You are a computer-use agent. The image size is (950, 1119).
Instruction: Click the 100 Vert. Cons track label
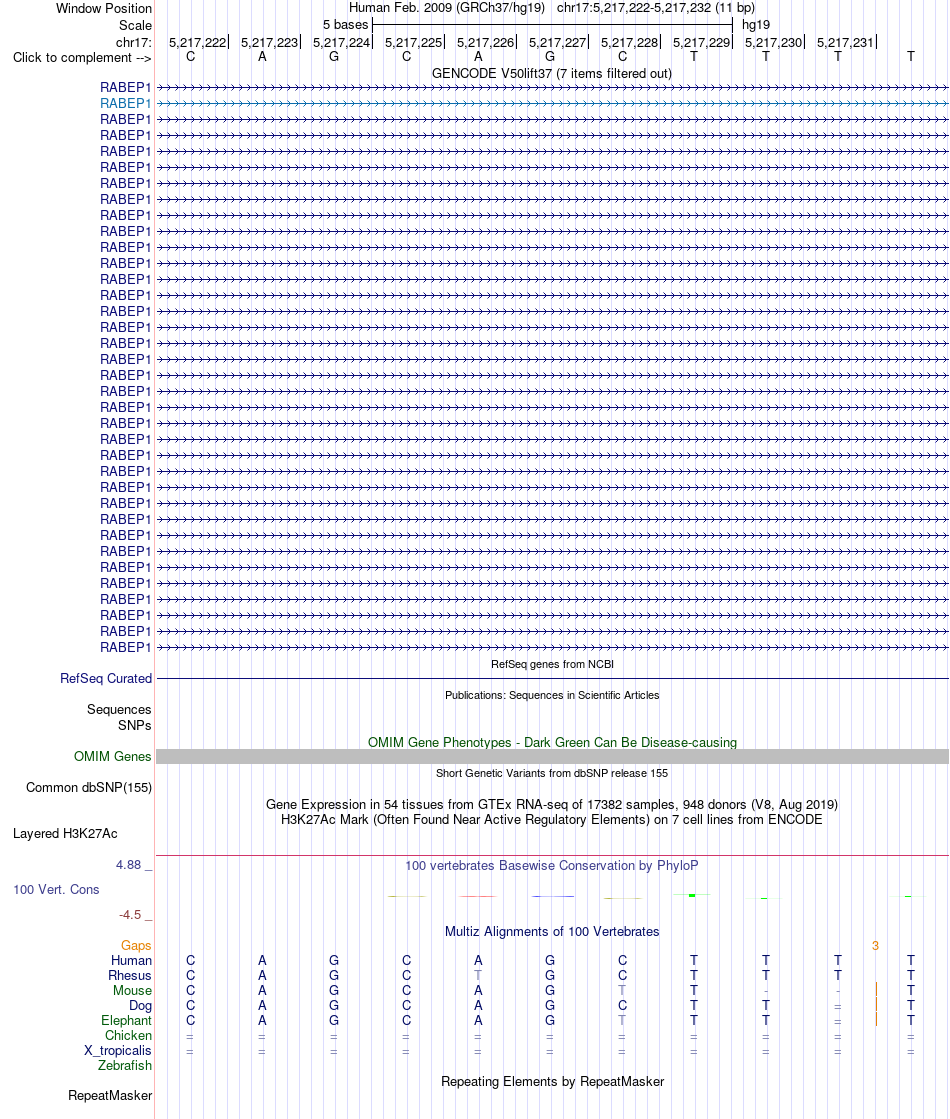(56, 890)
